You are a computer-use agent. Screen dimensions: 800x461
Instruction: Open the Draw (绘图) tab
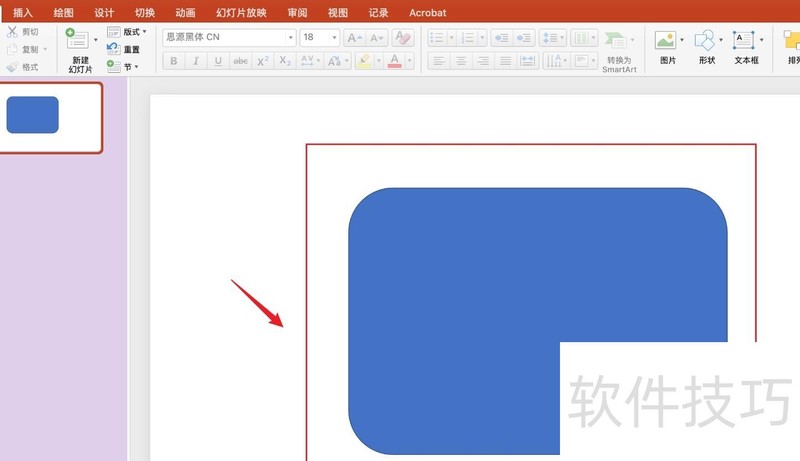pyautogui.click(x=63, y=13)
